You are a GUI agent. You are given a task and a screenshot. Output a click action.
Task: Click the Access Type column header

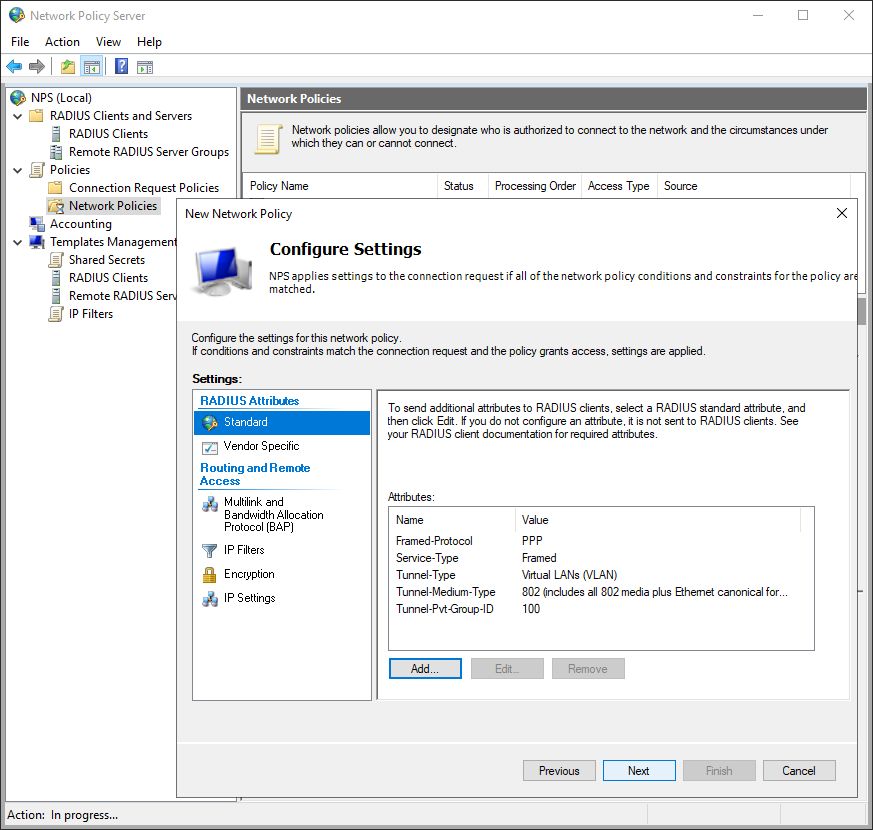point(619,186)
